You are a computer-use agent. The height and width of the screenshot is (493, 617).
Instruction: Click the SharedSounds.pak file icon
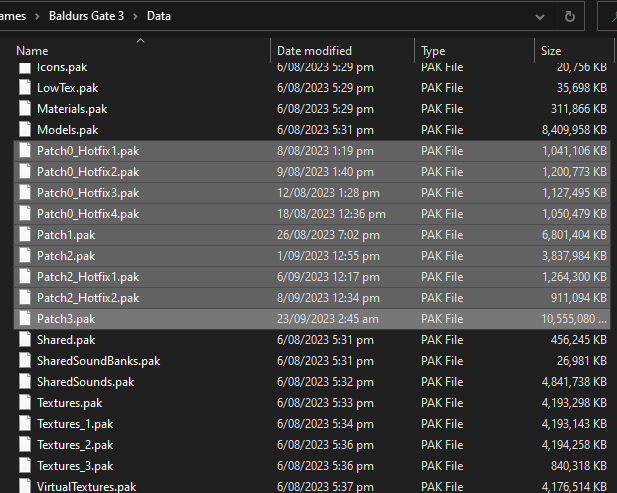point(25,382)
